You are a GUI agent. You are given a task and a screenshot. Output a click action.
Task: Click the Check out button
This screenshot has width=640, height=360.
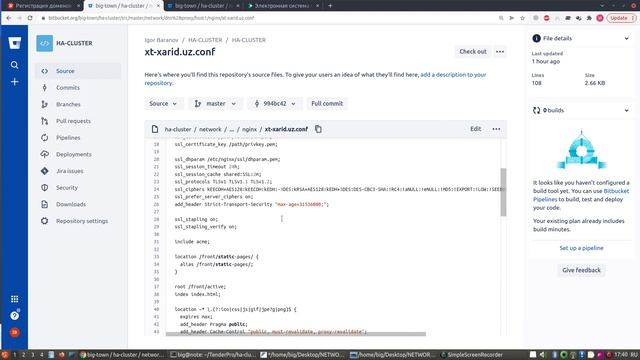click(473, 51)
